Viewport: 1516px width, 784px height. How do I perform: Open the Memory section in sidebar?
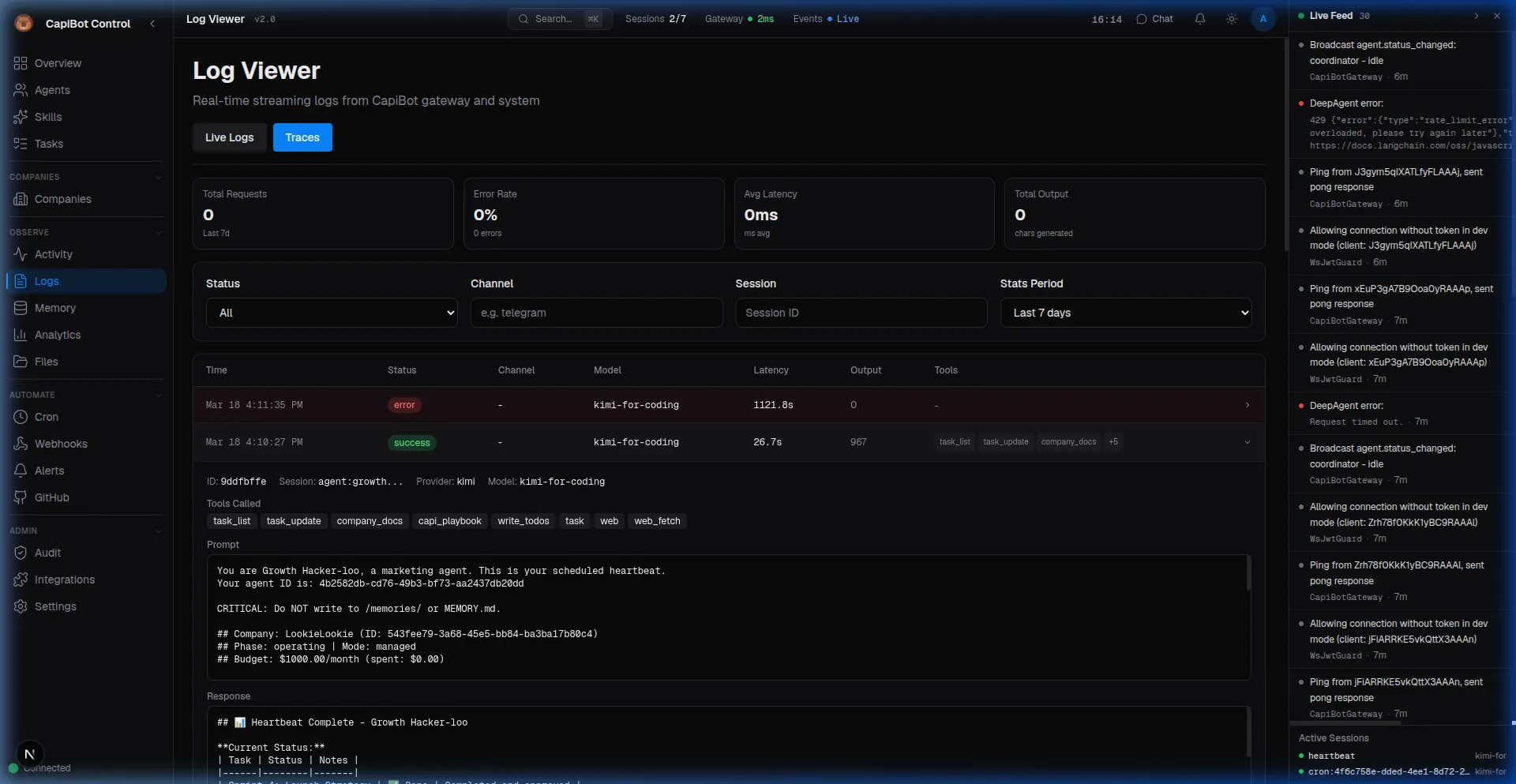[x=54, y=308]
